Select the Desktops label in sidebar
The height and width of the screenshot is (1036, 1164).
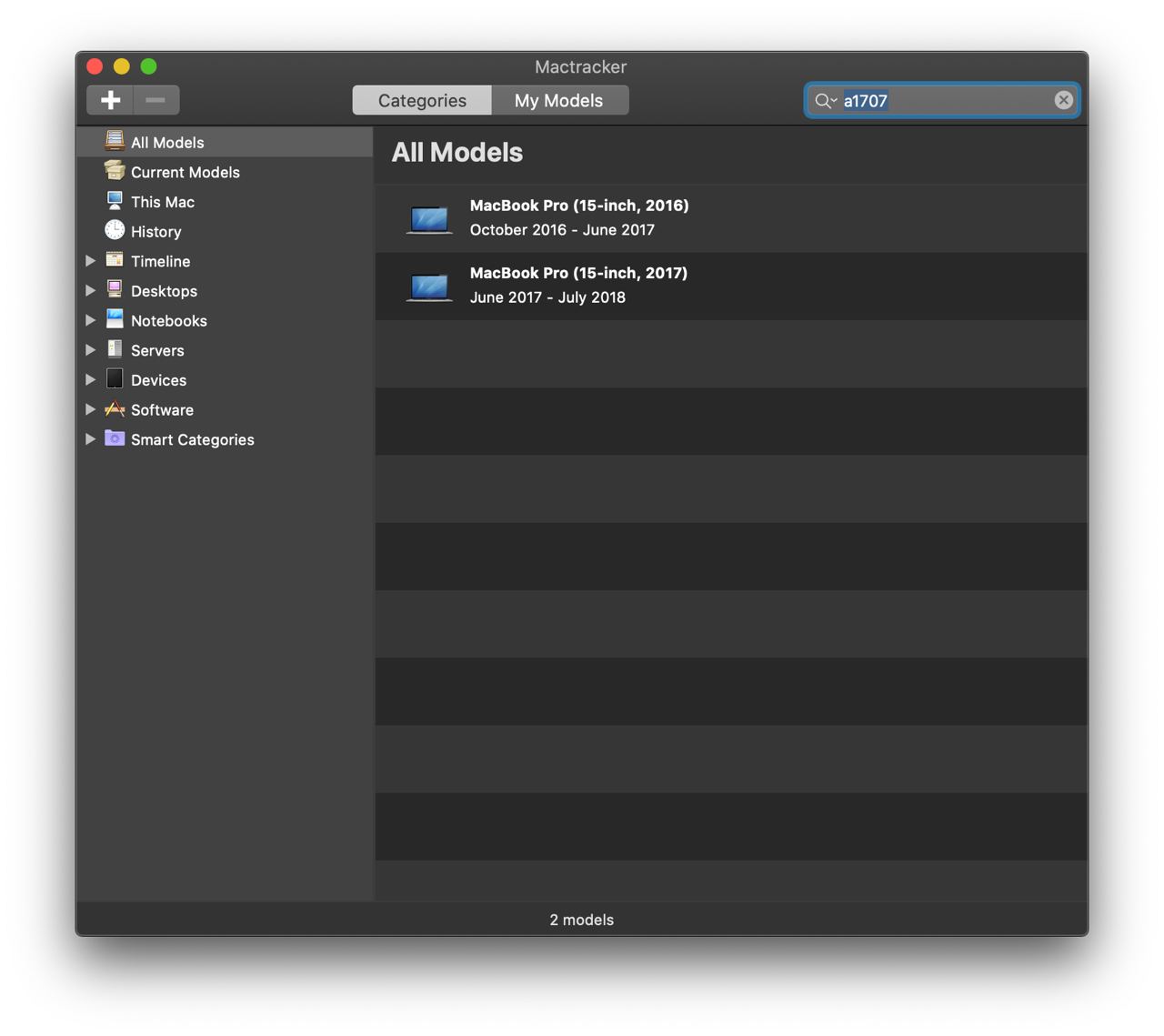click(164, 291)
